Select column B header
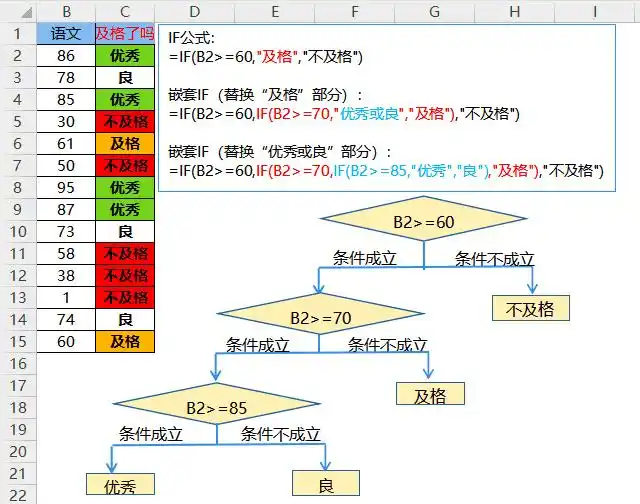This screenshot has width=640, height=504. (x=66, y=11)
